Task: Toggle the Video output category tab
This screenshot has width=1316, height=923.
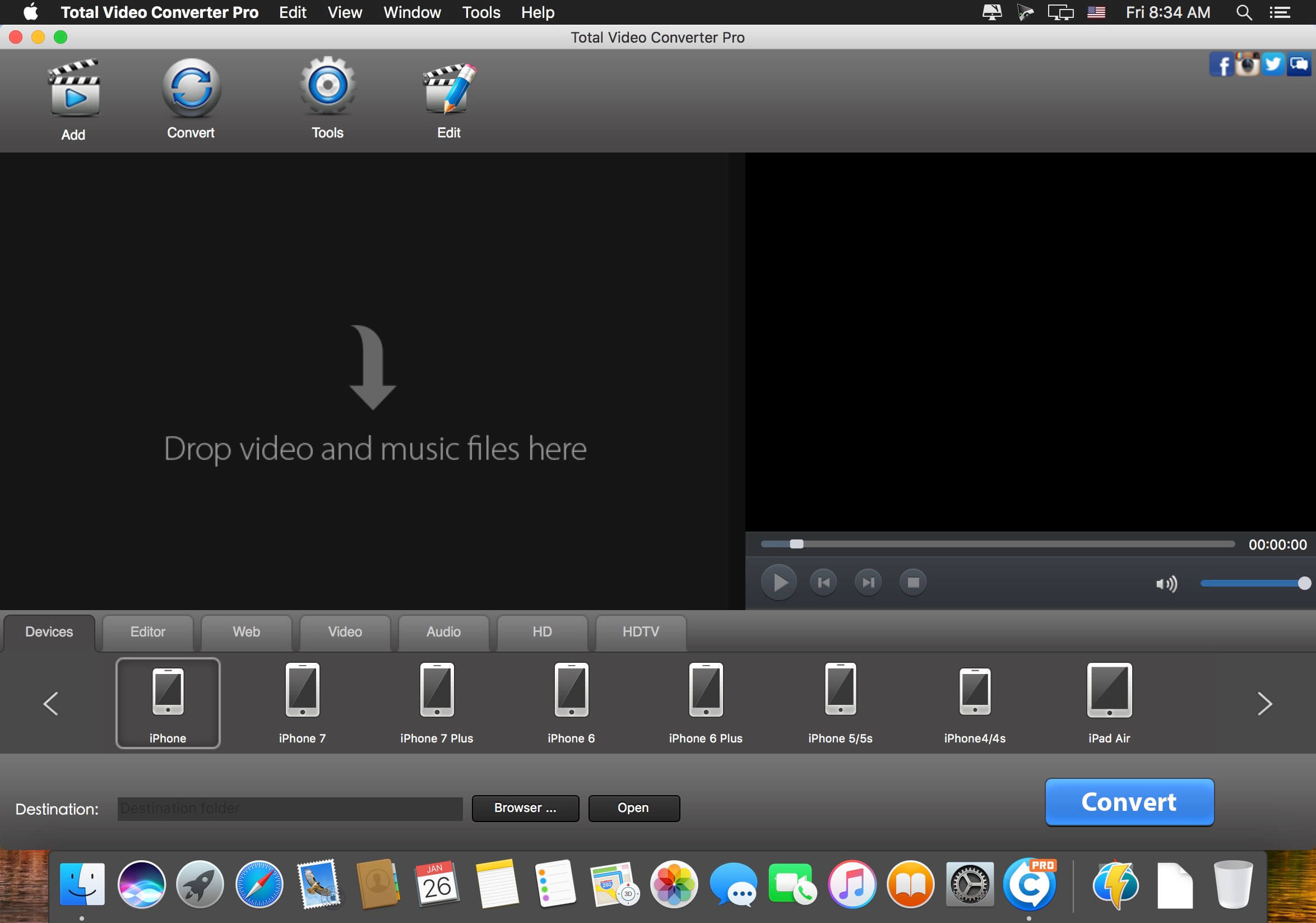Action: 344,631
